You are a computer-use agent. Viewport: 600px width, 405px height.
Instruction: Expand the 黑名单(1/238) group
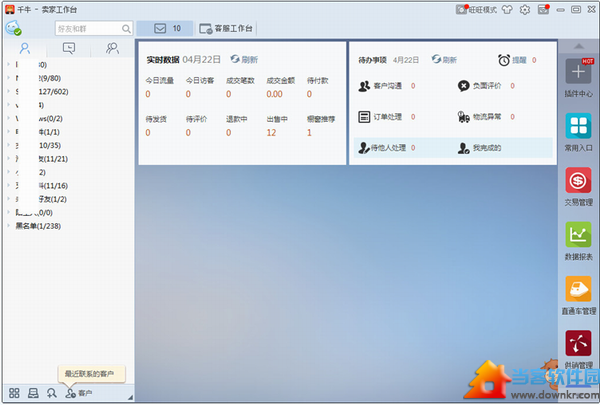point(8,226)
